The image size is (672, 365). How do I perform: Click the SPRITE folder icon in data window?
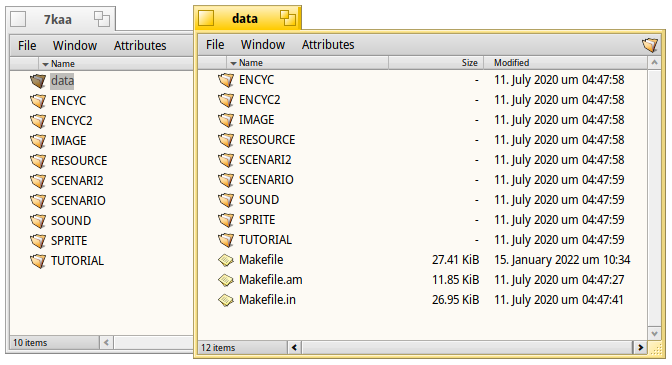point(226,220)
